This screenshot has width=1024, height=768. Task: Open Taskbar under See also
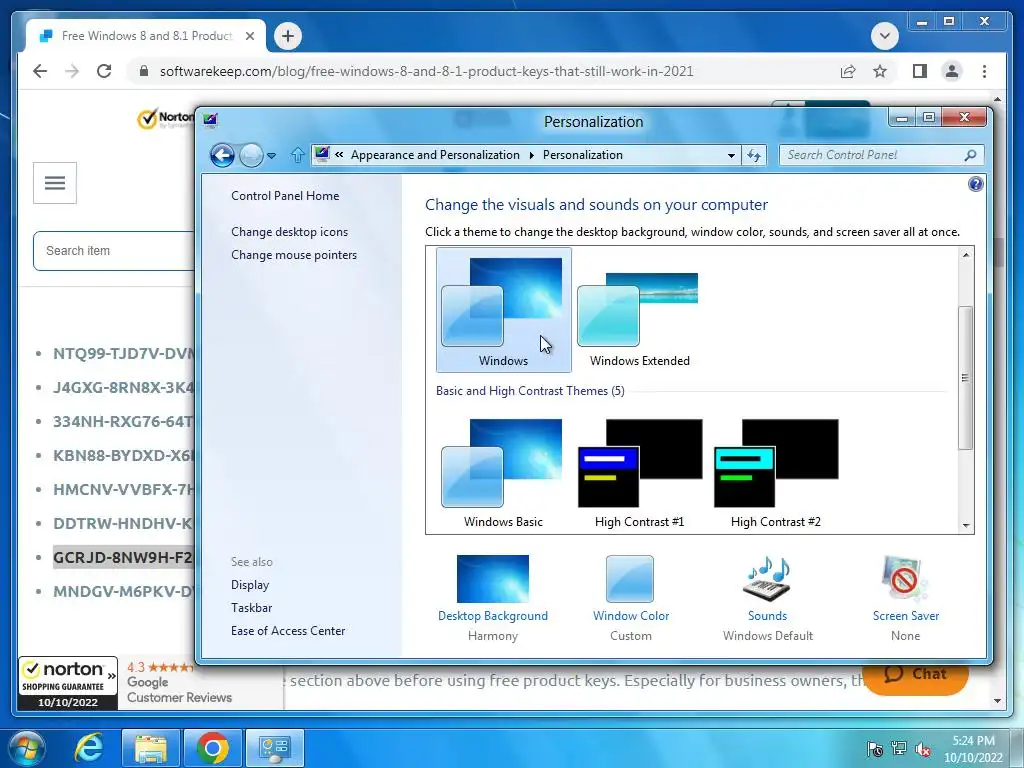251,607
